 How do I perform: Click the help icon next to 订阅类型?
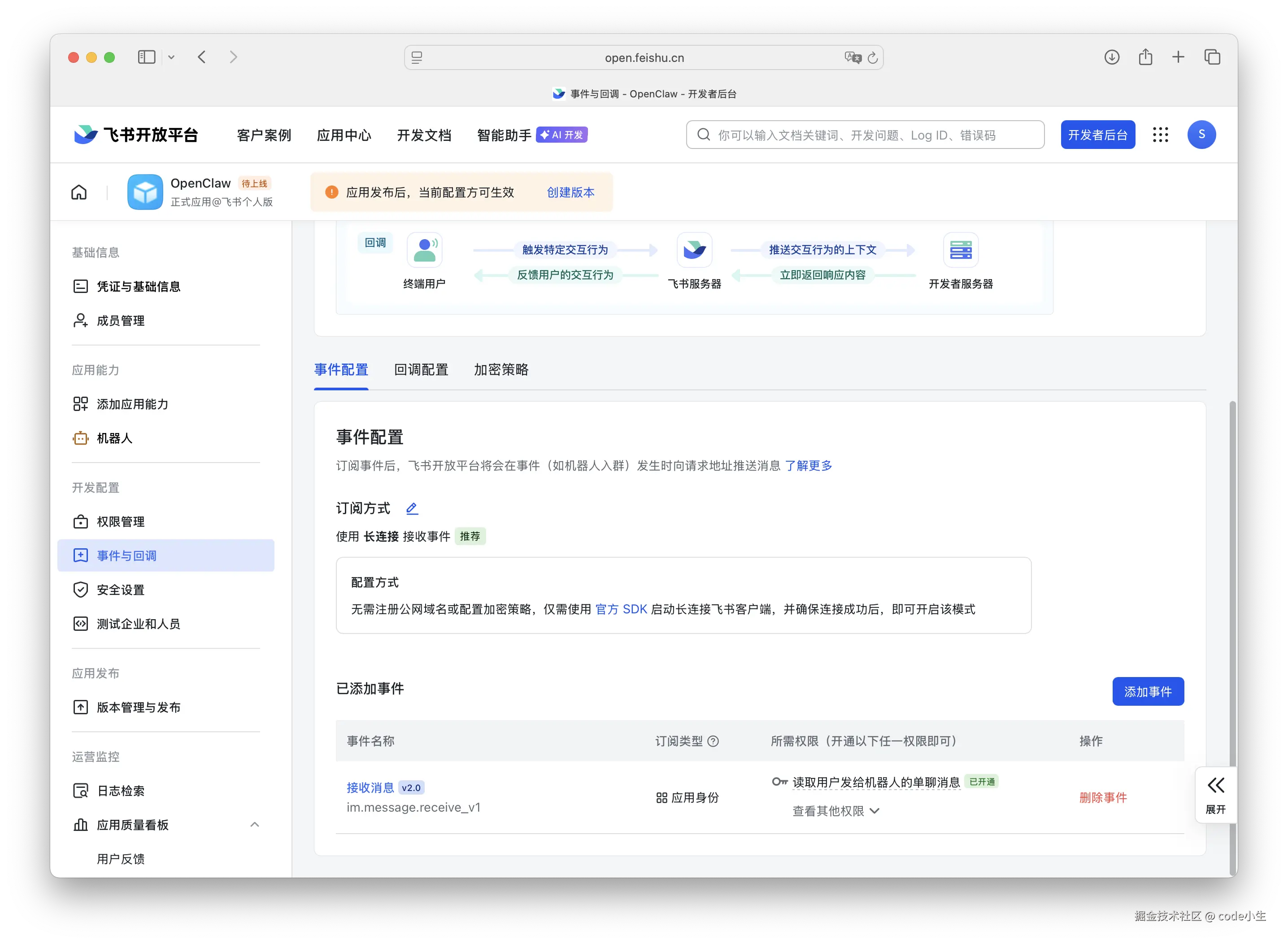tap(713, 741)
